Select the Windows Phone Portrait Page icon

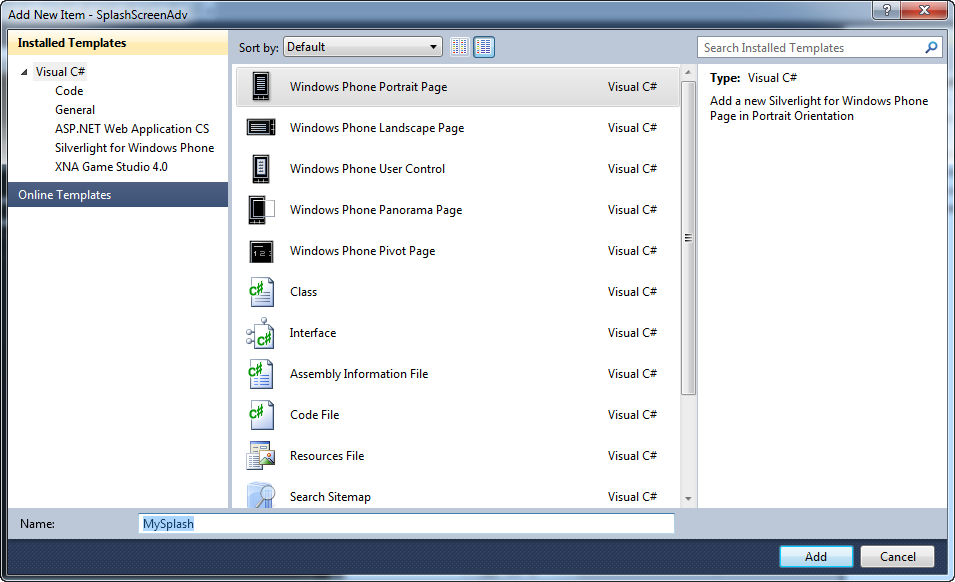pos(261,86)
